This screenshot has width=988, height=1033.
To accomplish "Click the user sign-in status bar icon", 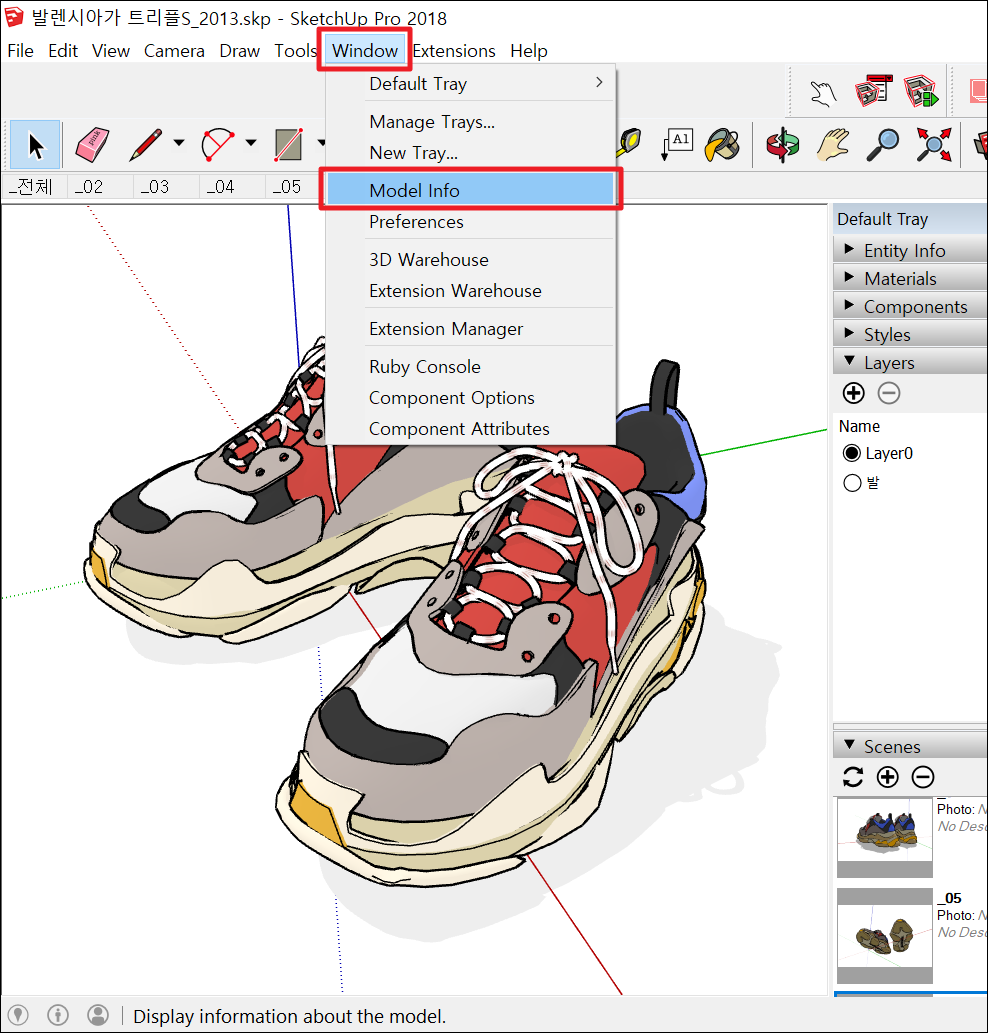I will click(x=98, y=1015).
